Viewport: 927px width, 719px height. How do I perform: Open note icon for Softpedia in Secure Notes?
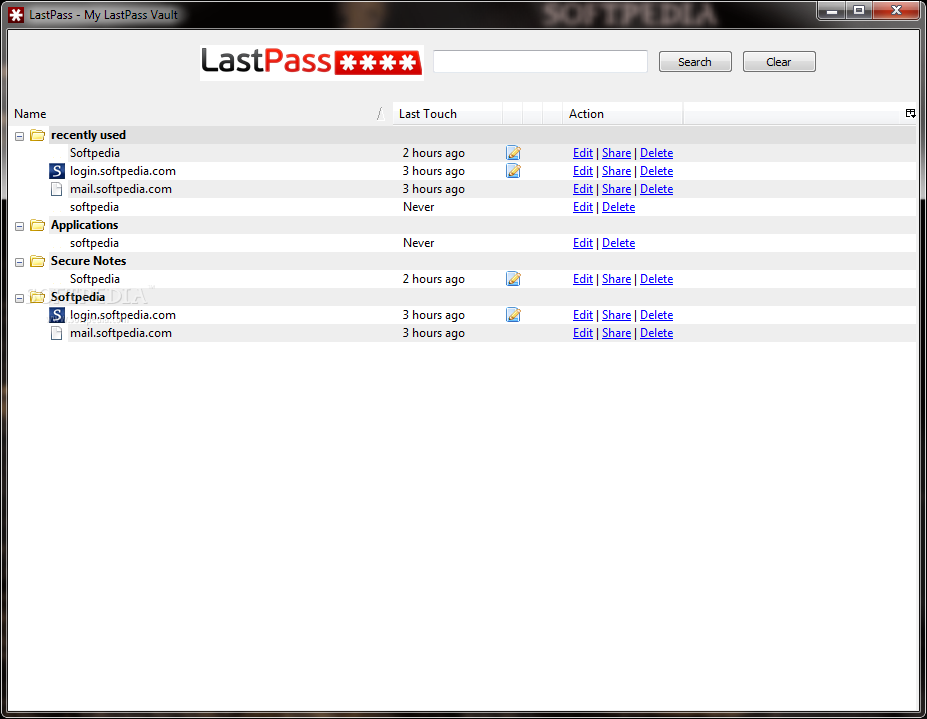513,279
